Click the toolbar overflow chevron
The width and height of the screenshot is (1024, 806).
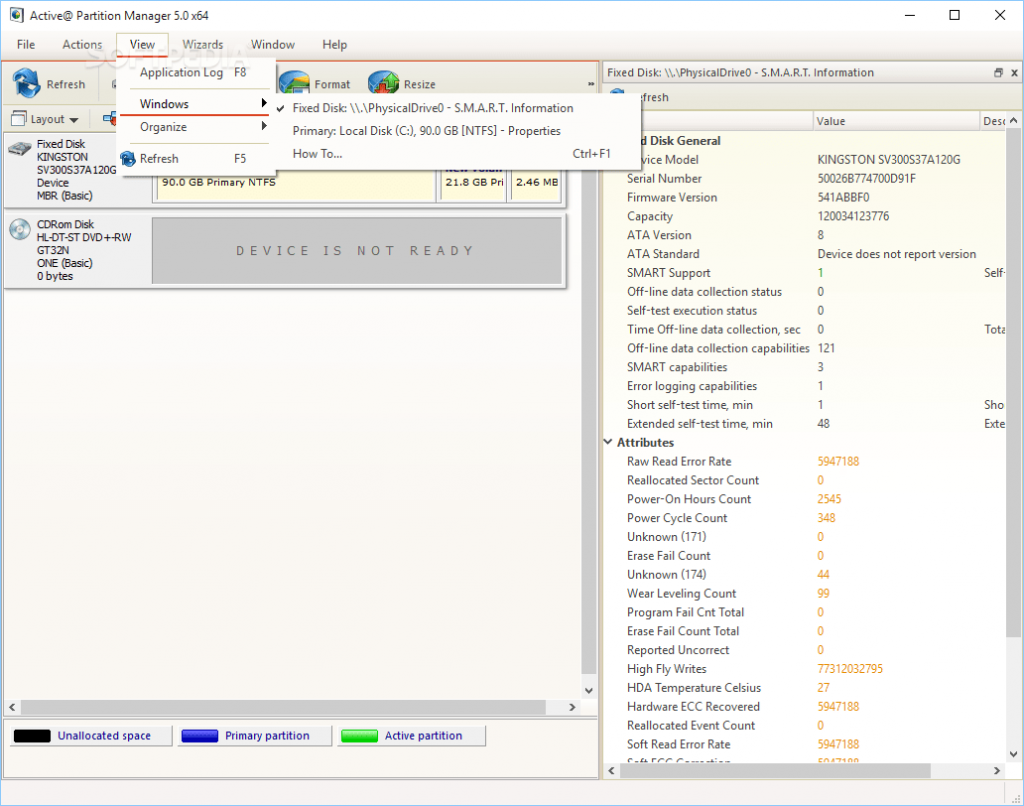pyautogui.click(x=590, y=84)
